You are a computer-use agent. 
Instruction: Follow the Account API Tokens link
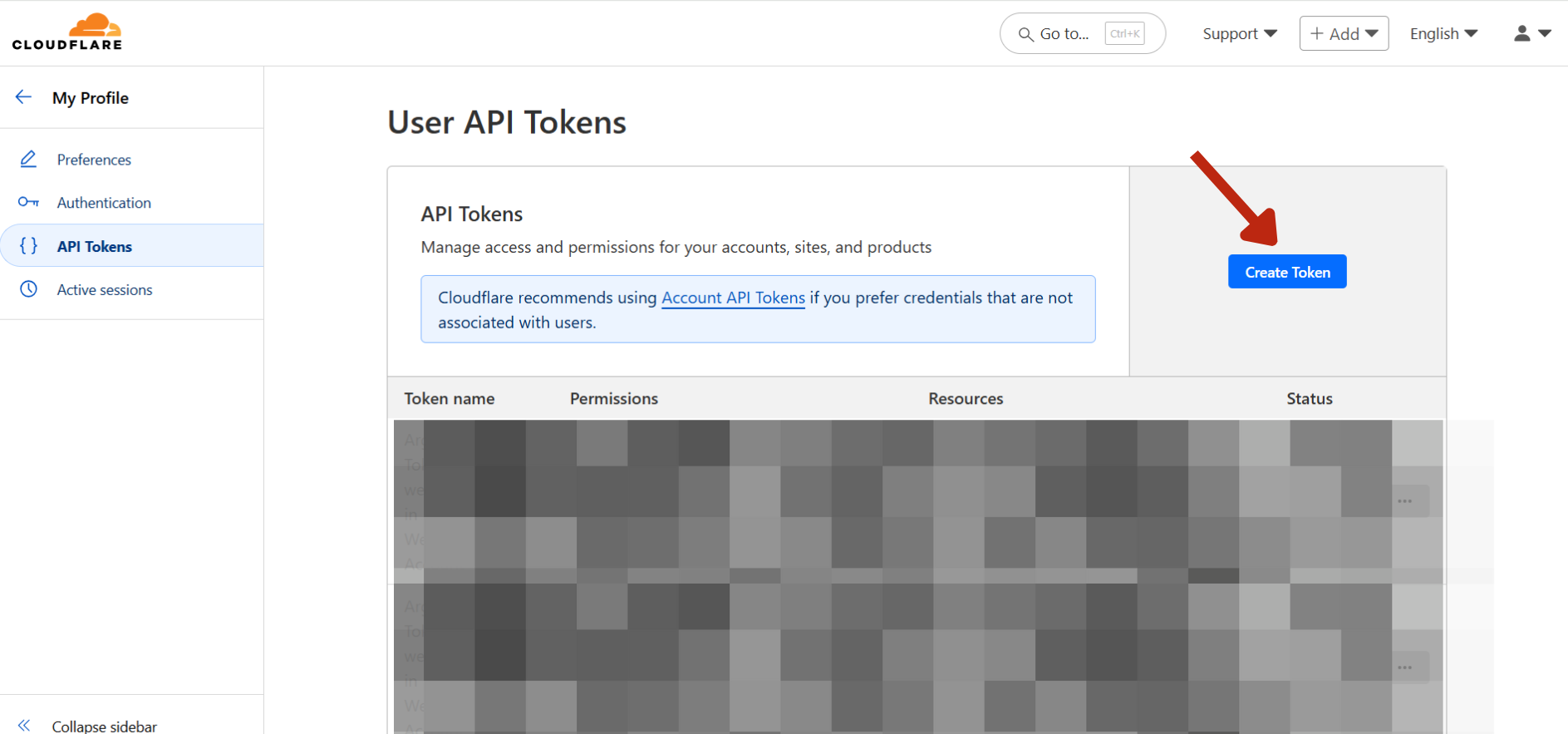733,298
